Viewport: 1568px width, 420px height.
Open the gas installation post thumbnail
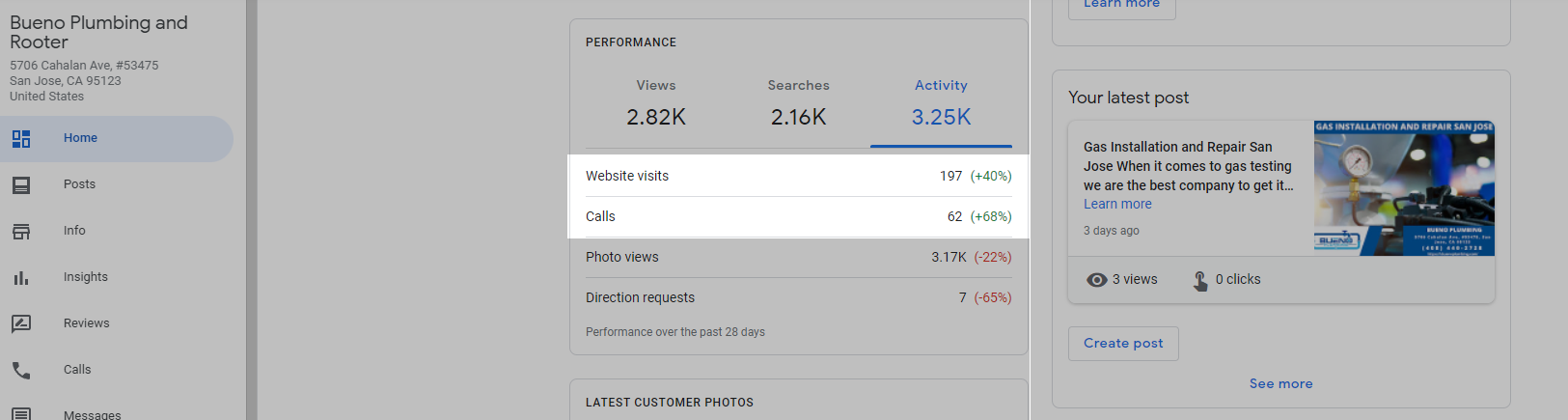tap(1404, 188)
